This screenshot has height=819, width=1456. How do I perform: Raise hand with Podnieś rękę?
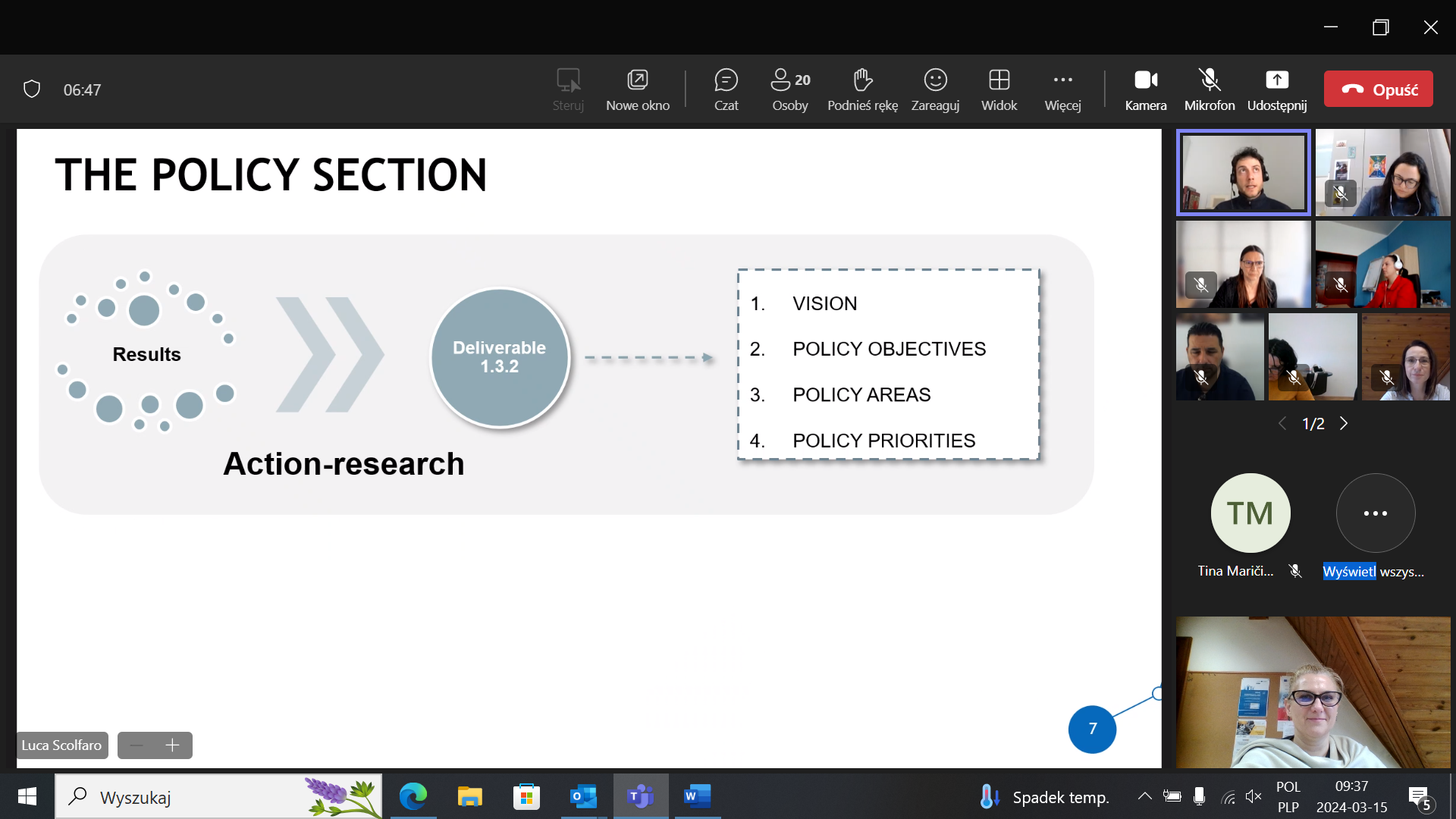coord(862,89)
